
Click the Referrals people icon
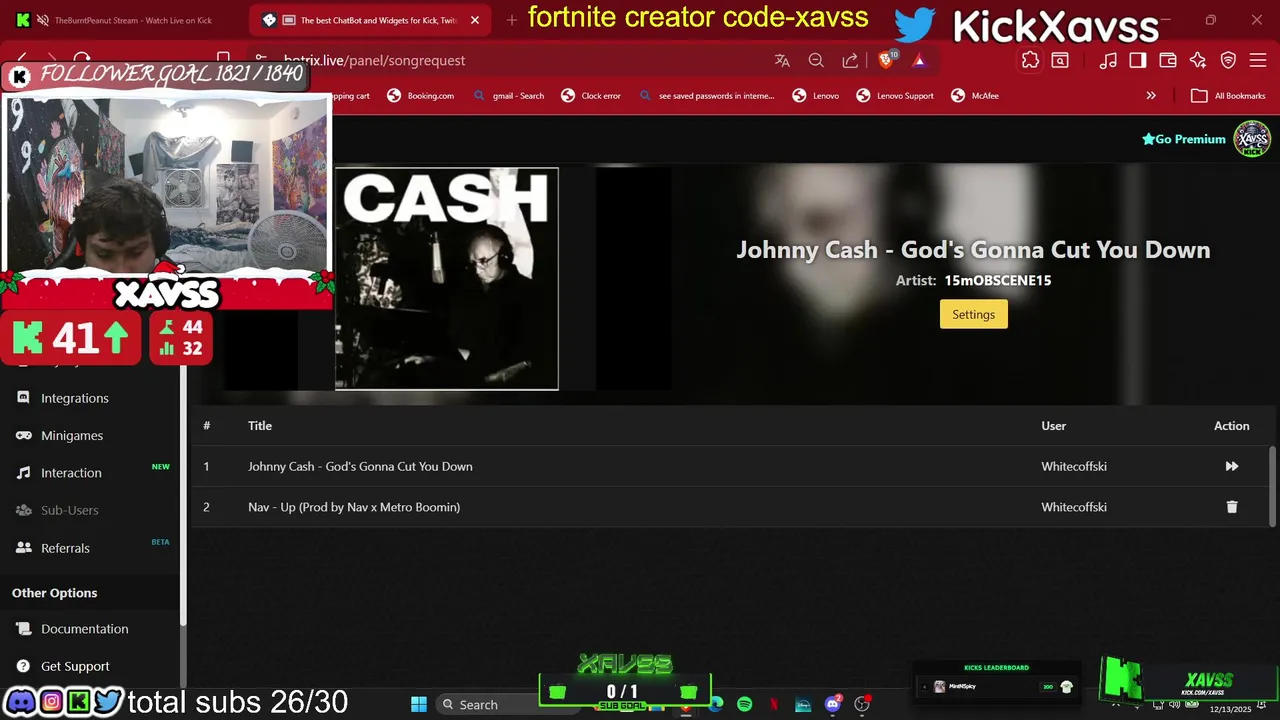(x=23, y=548)
